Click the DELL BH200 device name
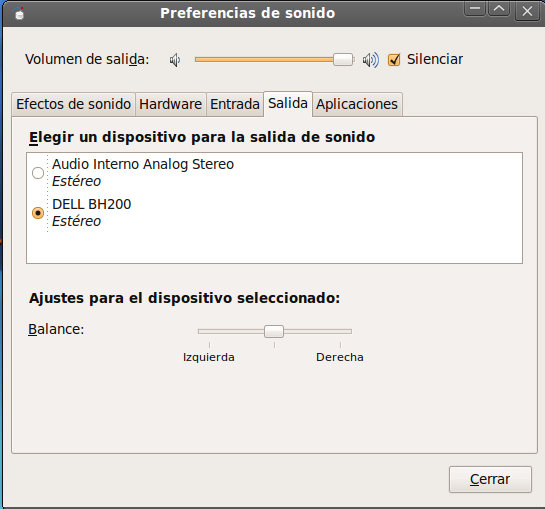The height and width of the screenshot is (509, 545). click(92, 204)
